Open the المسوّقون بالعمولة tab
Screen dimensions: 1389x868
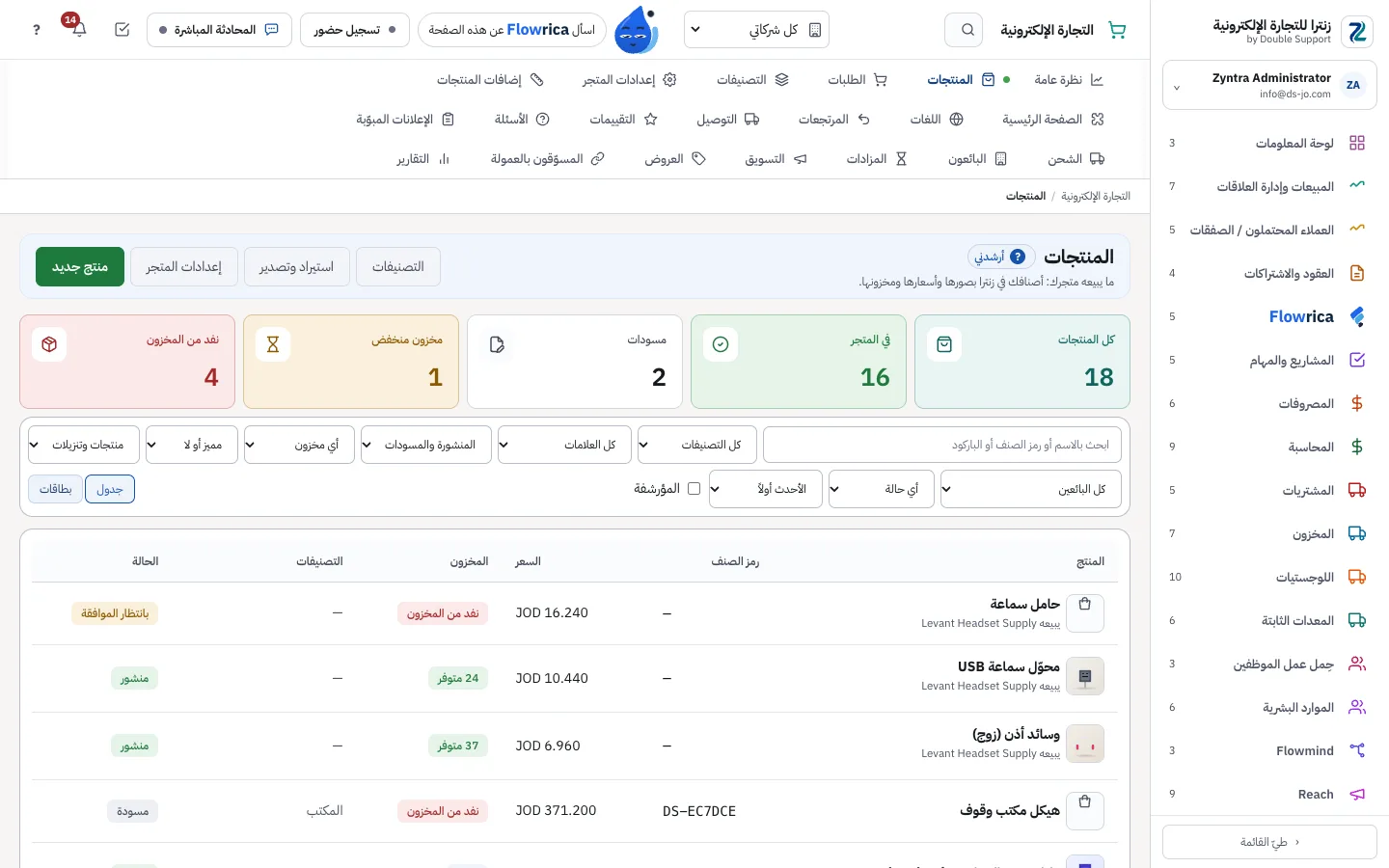[547, 159]
